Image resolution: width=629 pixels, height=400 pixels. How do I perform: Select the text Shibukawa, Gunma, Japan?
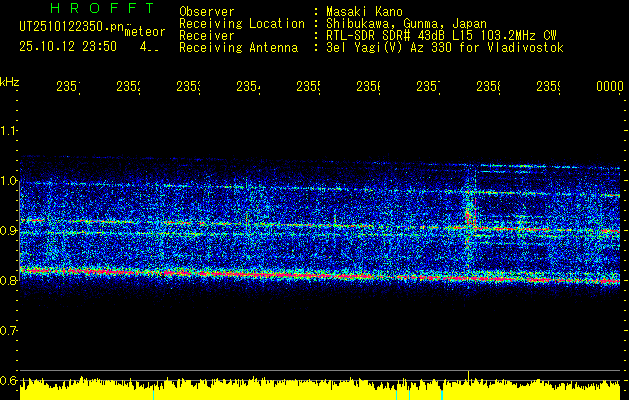(406, 24)
